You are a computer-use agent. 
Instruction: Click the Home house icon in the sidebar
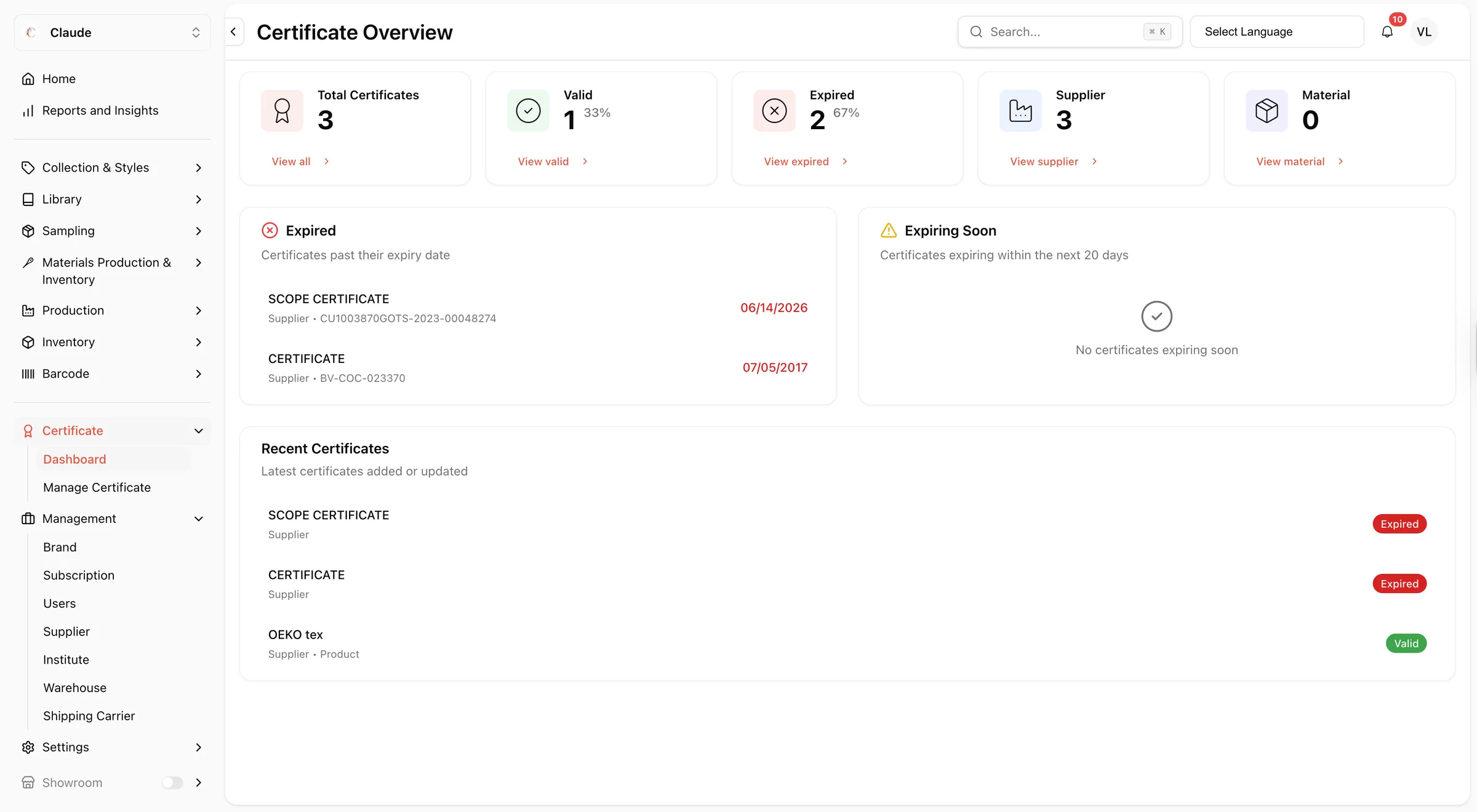(28, 79)
